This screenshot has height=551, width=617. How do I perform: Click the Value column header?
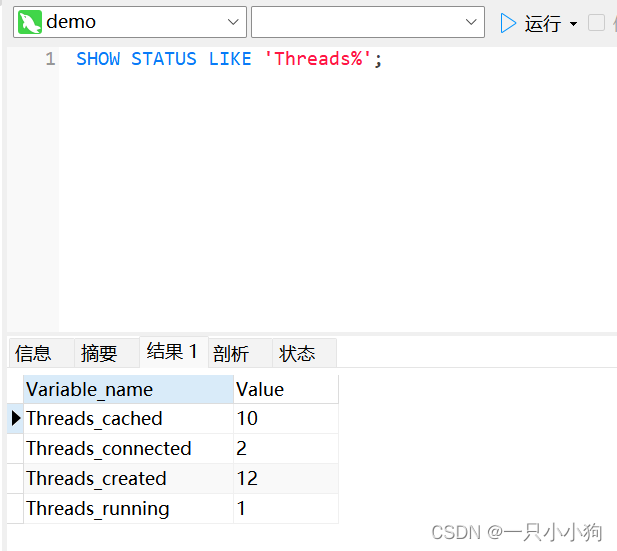pyautogui.click(x=286, y=390)
